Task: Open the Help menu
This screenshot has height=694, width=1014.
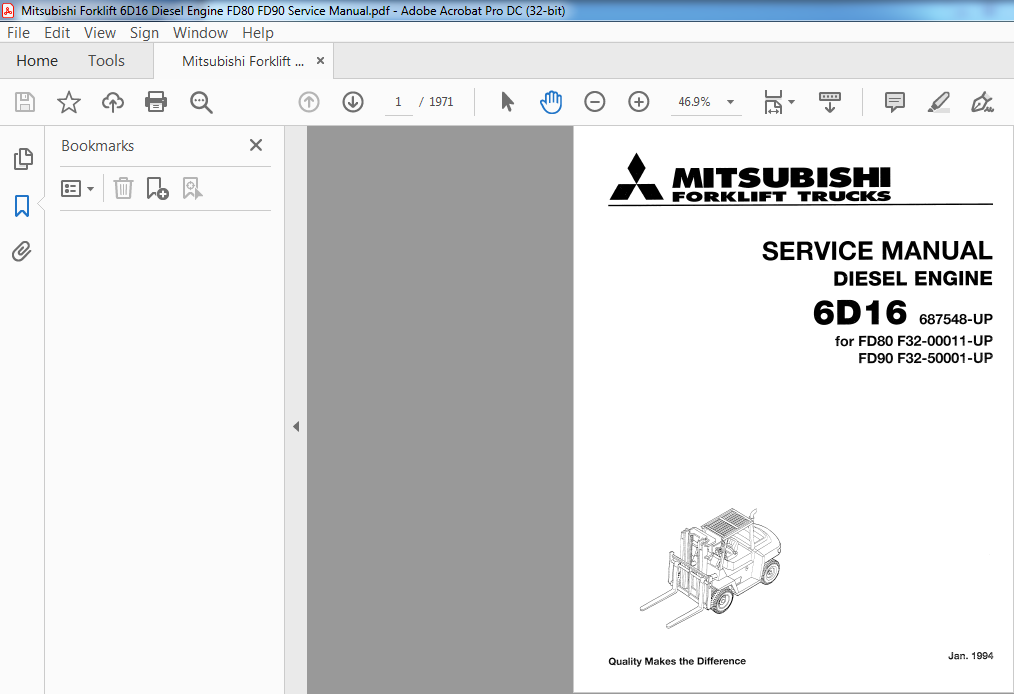Action: (x=257, y=32)
